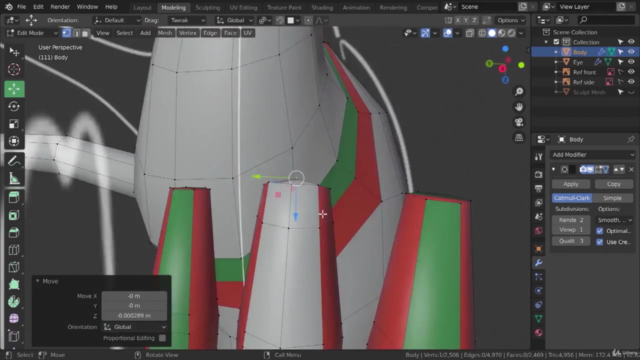Select the Select Box tool
Viewport: 640px width, 360px height.
coord(14,51)
